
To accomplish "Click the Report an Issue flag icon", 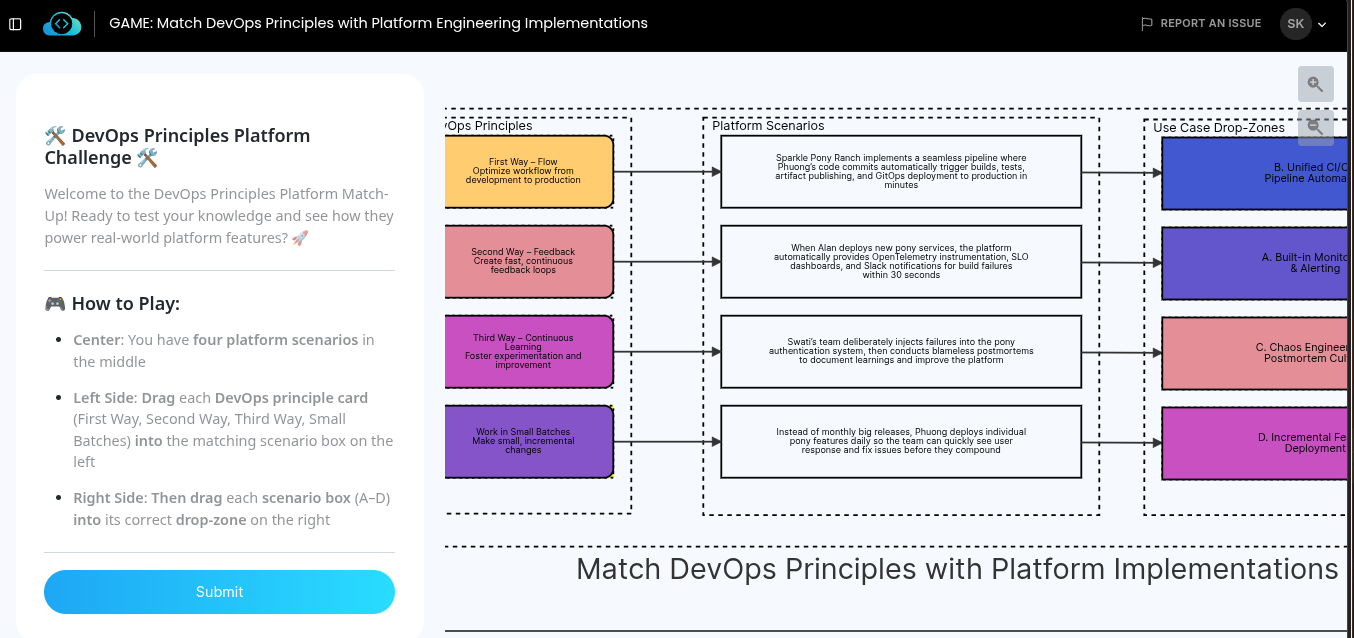I will point(1147,23).
